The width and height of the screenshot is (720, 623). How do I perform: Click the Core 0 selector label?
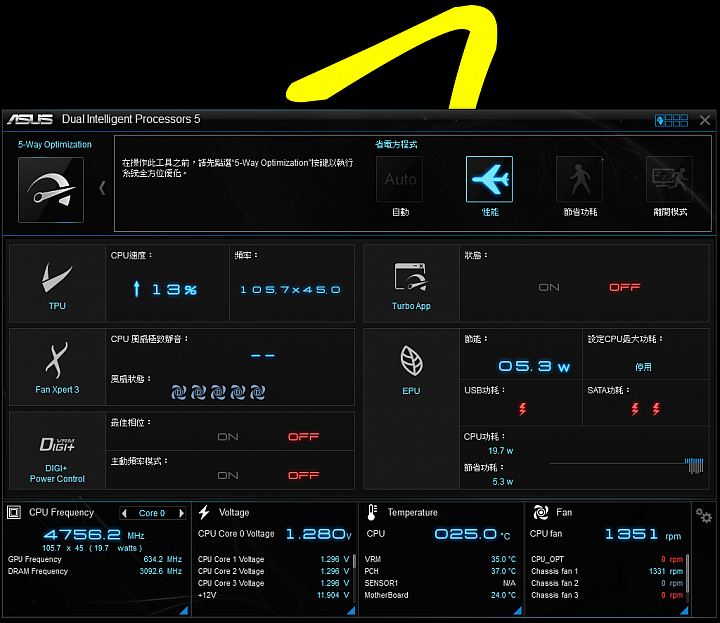[152, 513]
